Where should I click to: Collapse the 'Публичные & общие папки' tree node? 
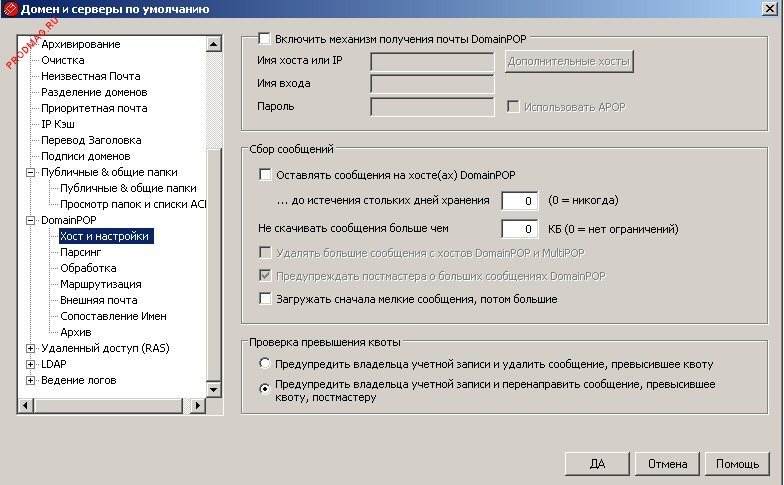coord(30,172)
